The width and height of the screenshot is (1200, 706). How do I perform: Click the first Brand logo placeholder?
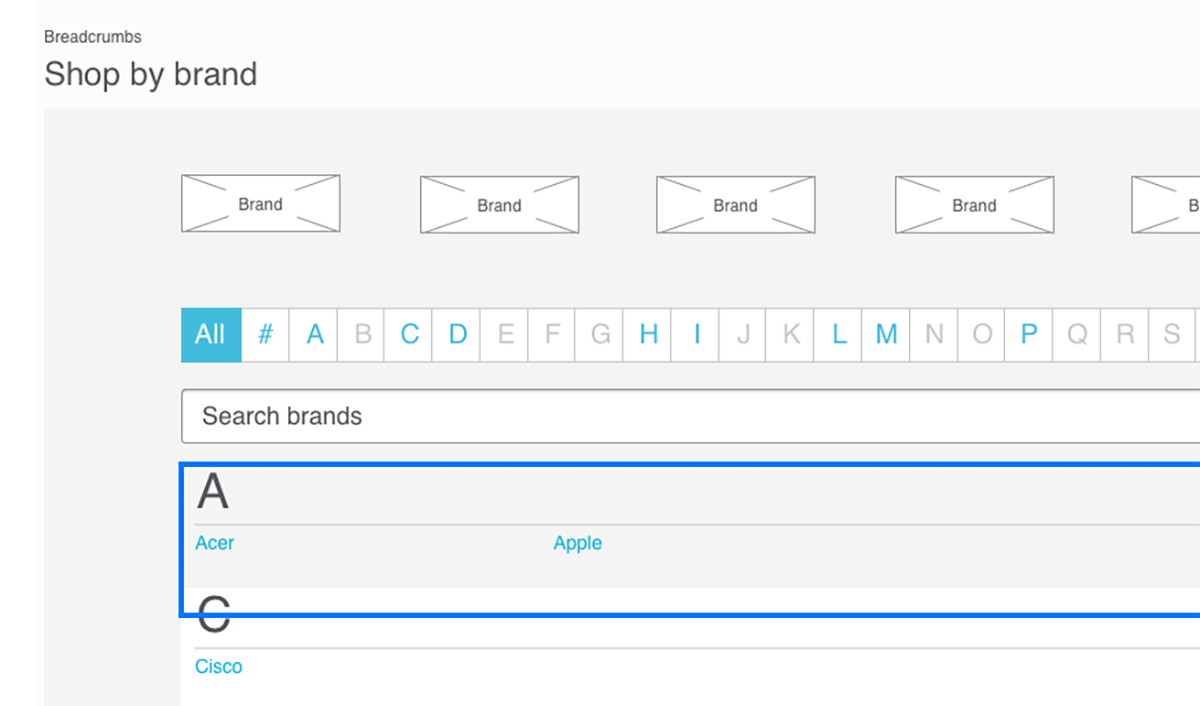260,204
